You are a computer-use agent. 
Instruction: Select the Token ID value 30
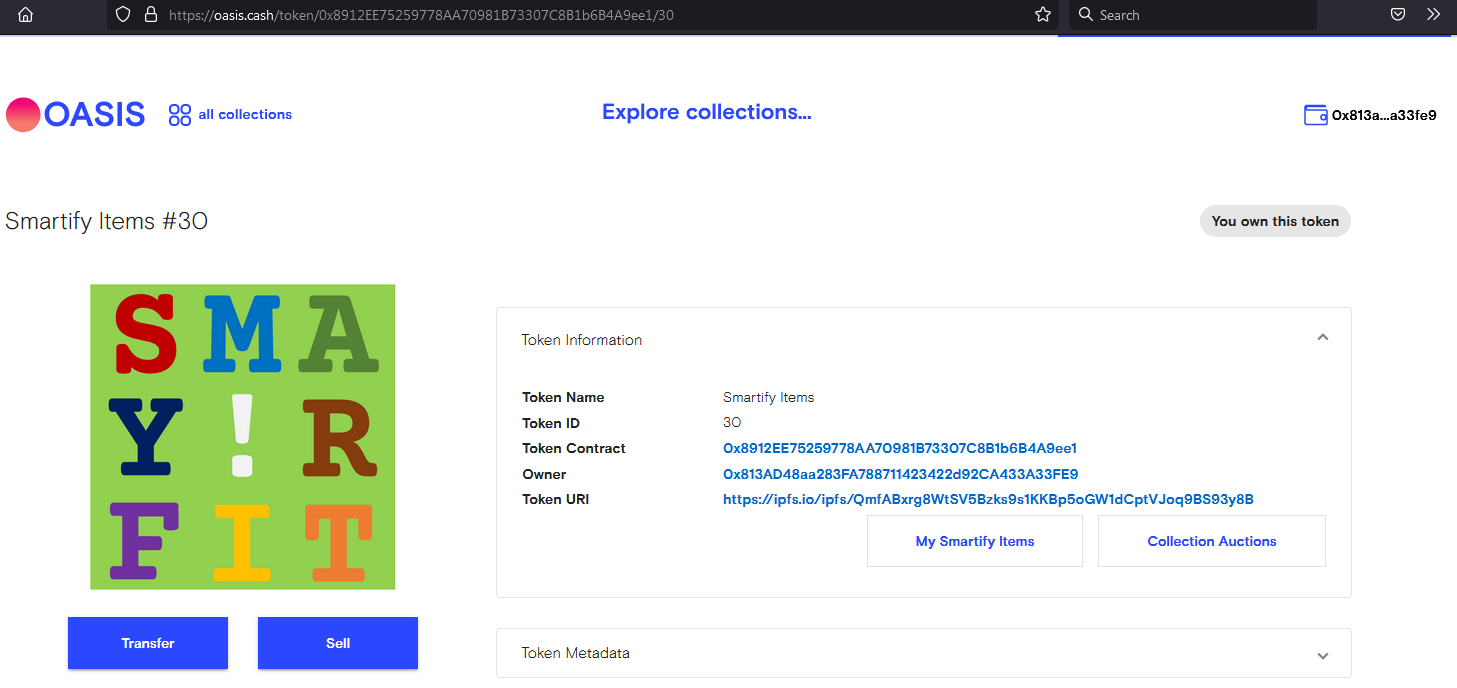pos(732,422)
